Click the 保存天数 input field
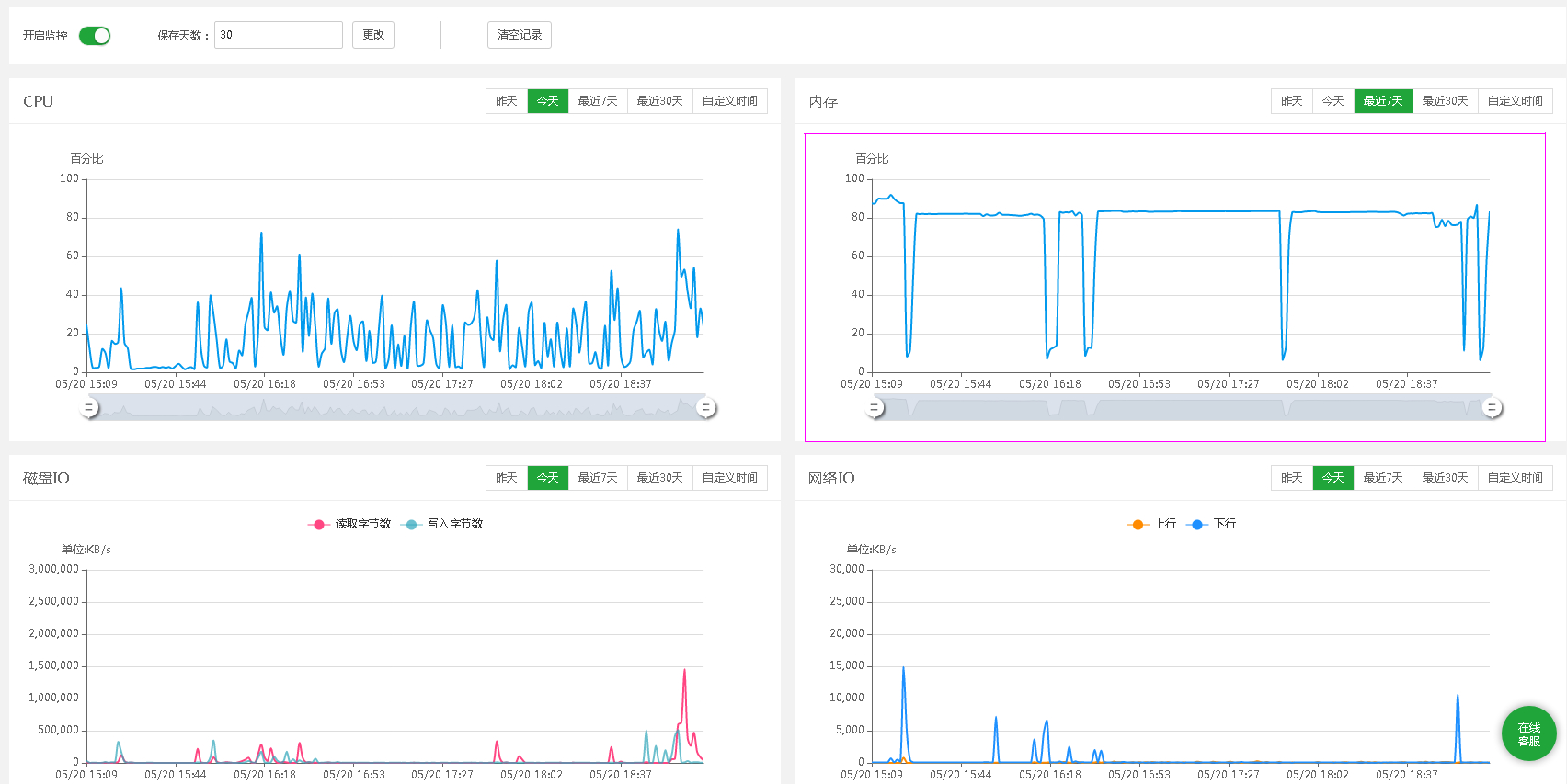Image resolution: width=1567 pixels, height=784 pixels. (x=279, y=35)
